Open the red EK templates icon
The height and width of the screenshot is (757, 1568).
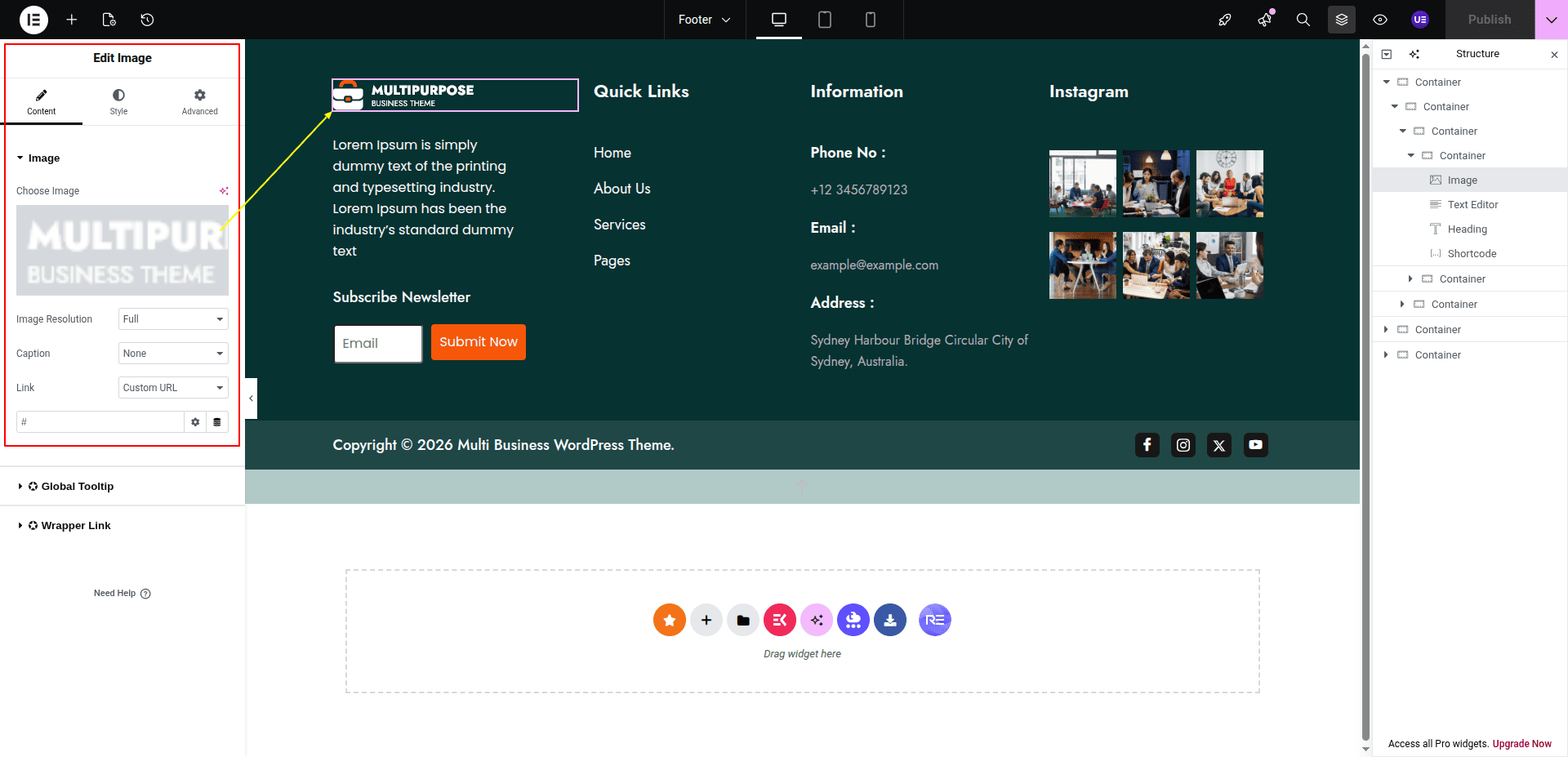coord(780,620)
